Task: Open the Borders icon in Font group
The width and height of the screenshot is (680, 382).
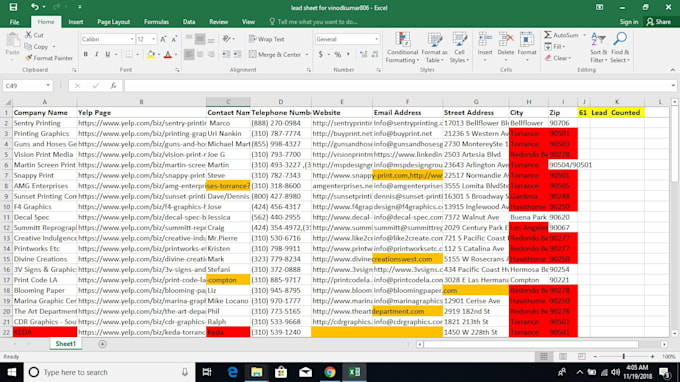Action: (x=129, y=55)
